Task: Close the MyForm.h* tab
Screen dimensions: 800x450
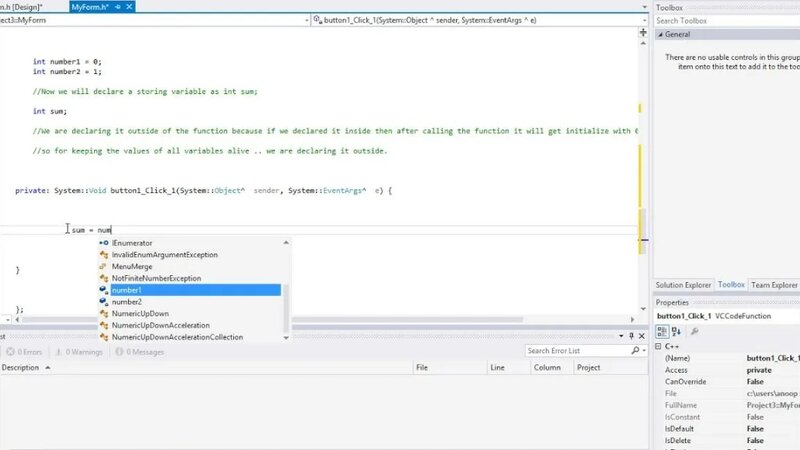Action: click(x=129, y=7)
